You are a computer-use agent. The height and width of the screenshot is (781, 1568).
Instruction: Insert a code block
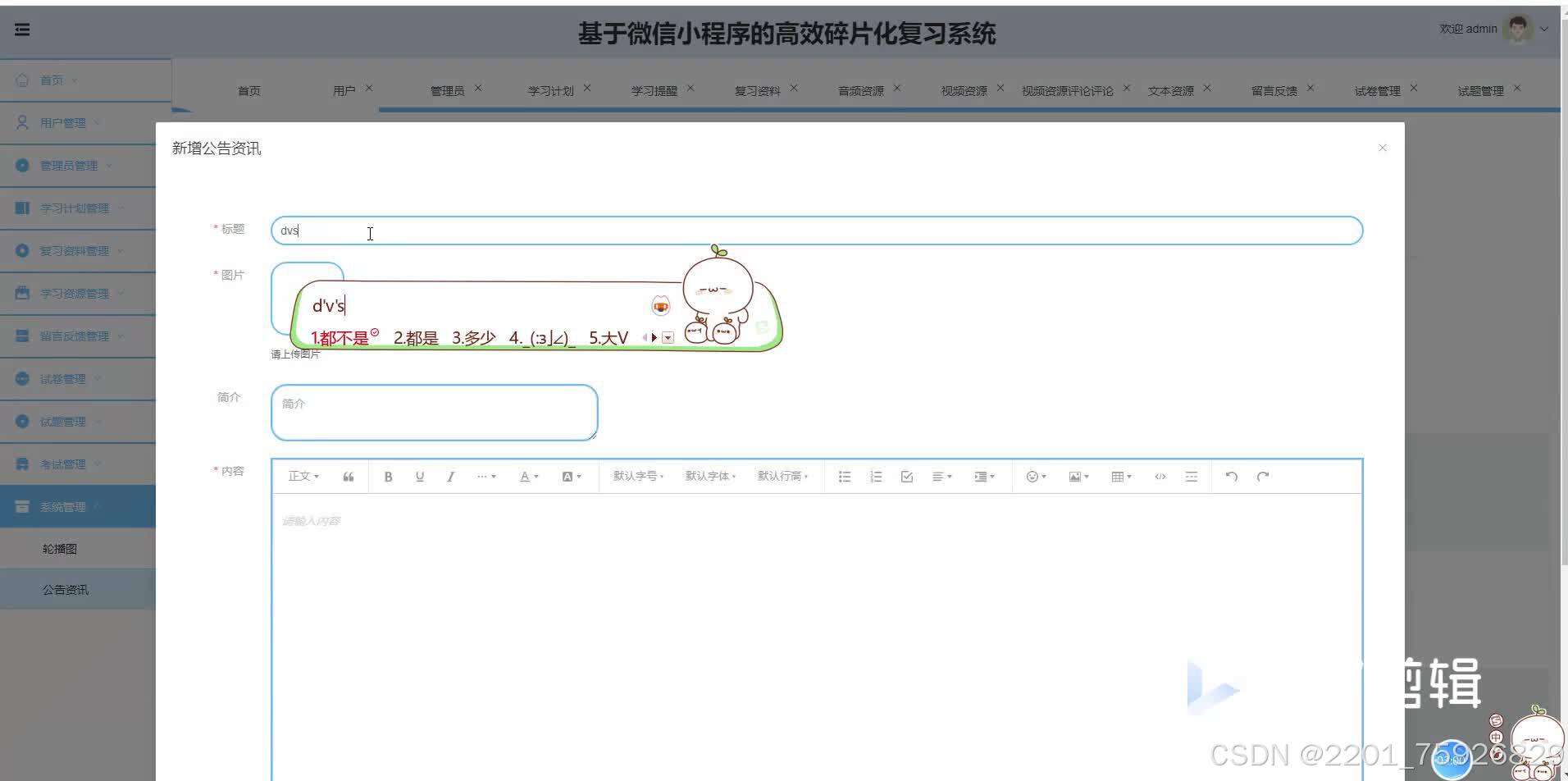point(1160,477)
